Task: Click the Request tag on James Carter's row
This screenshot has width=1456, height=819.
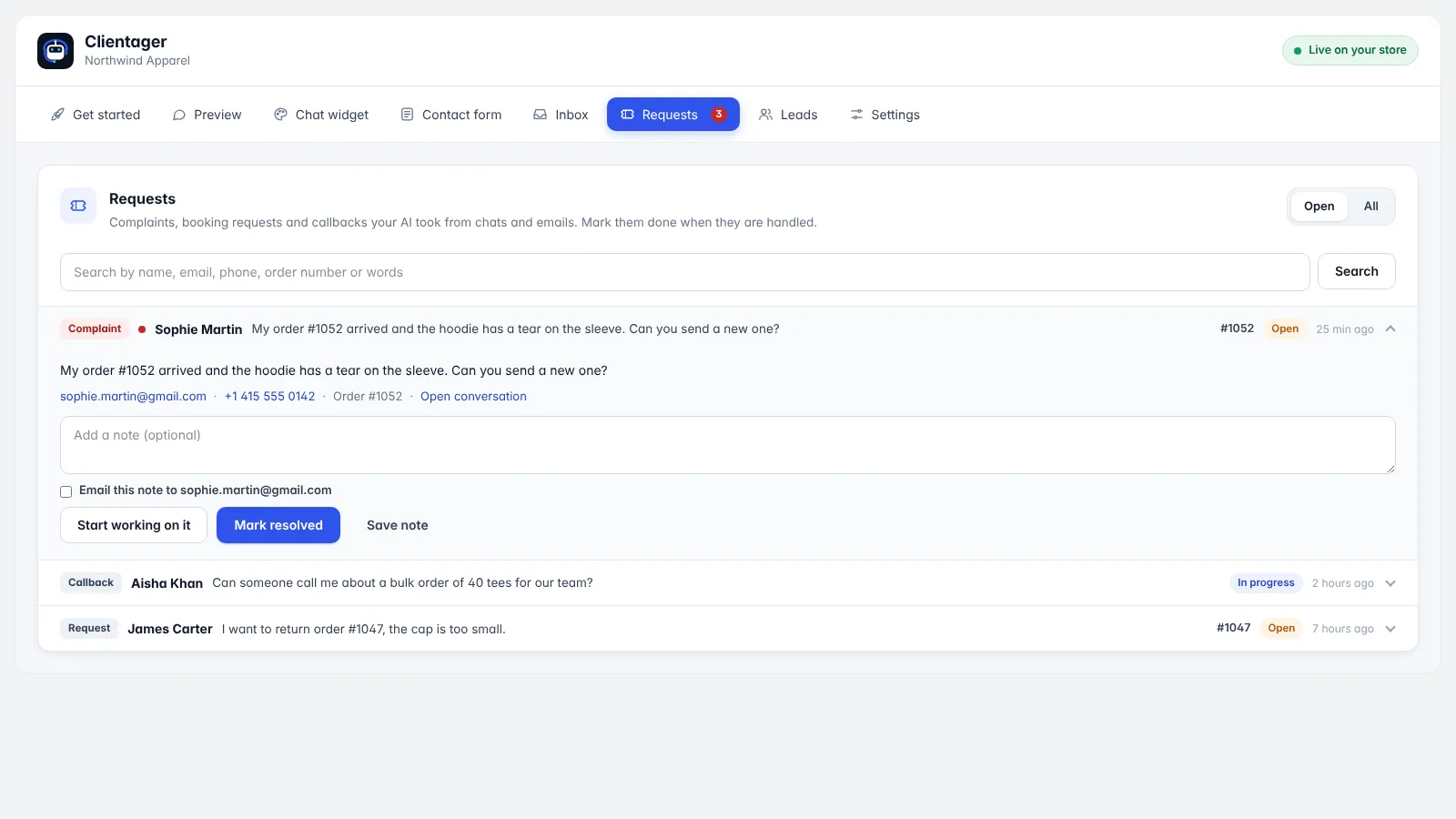Action: click(x=89, y=629)
